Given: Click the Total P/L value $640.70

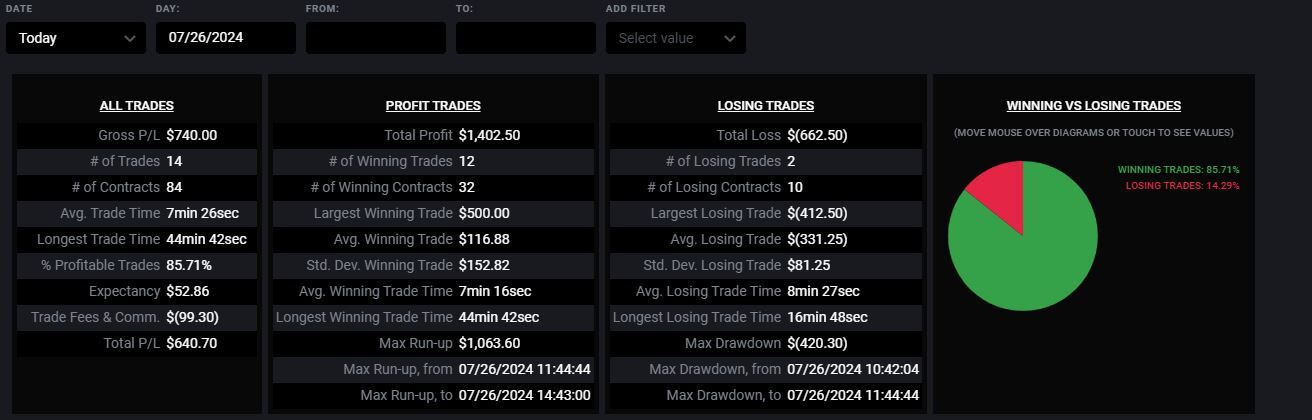Looking at the screenshot, I should click(192, 343).
